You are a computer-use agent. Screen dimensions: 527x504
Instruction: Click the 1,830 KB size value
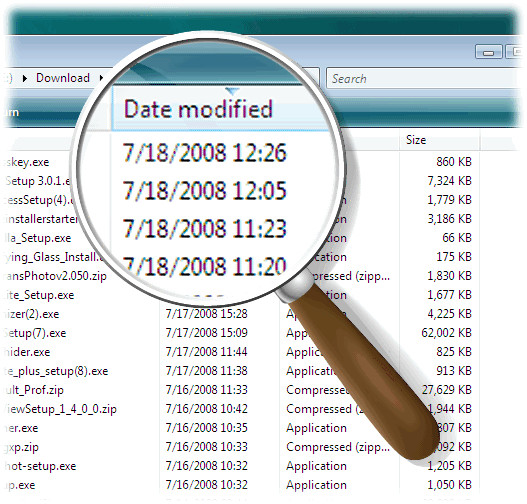(x=449, y=276)
